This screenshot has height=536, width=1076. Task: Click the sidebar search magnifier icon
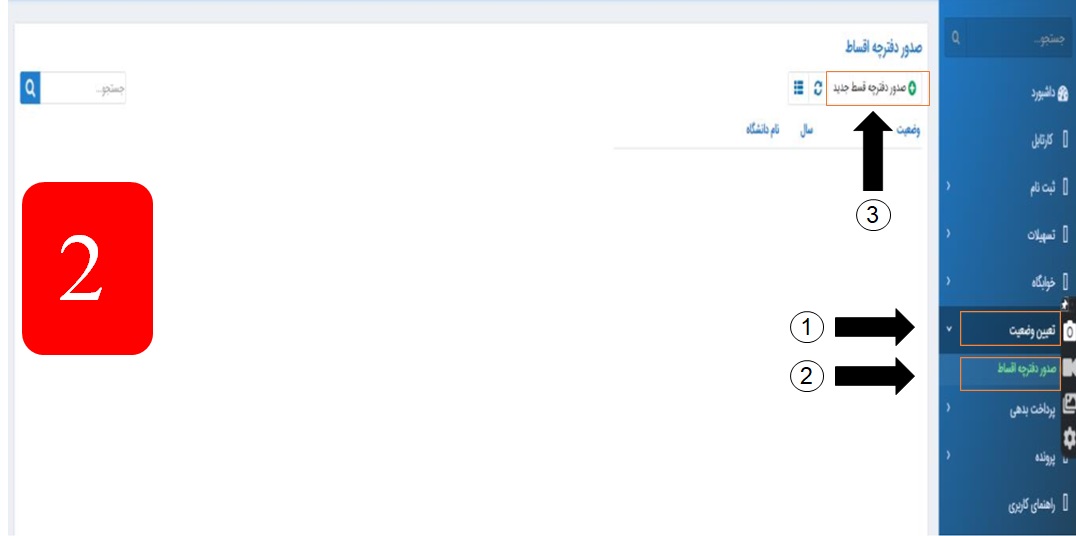point(955,40)
